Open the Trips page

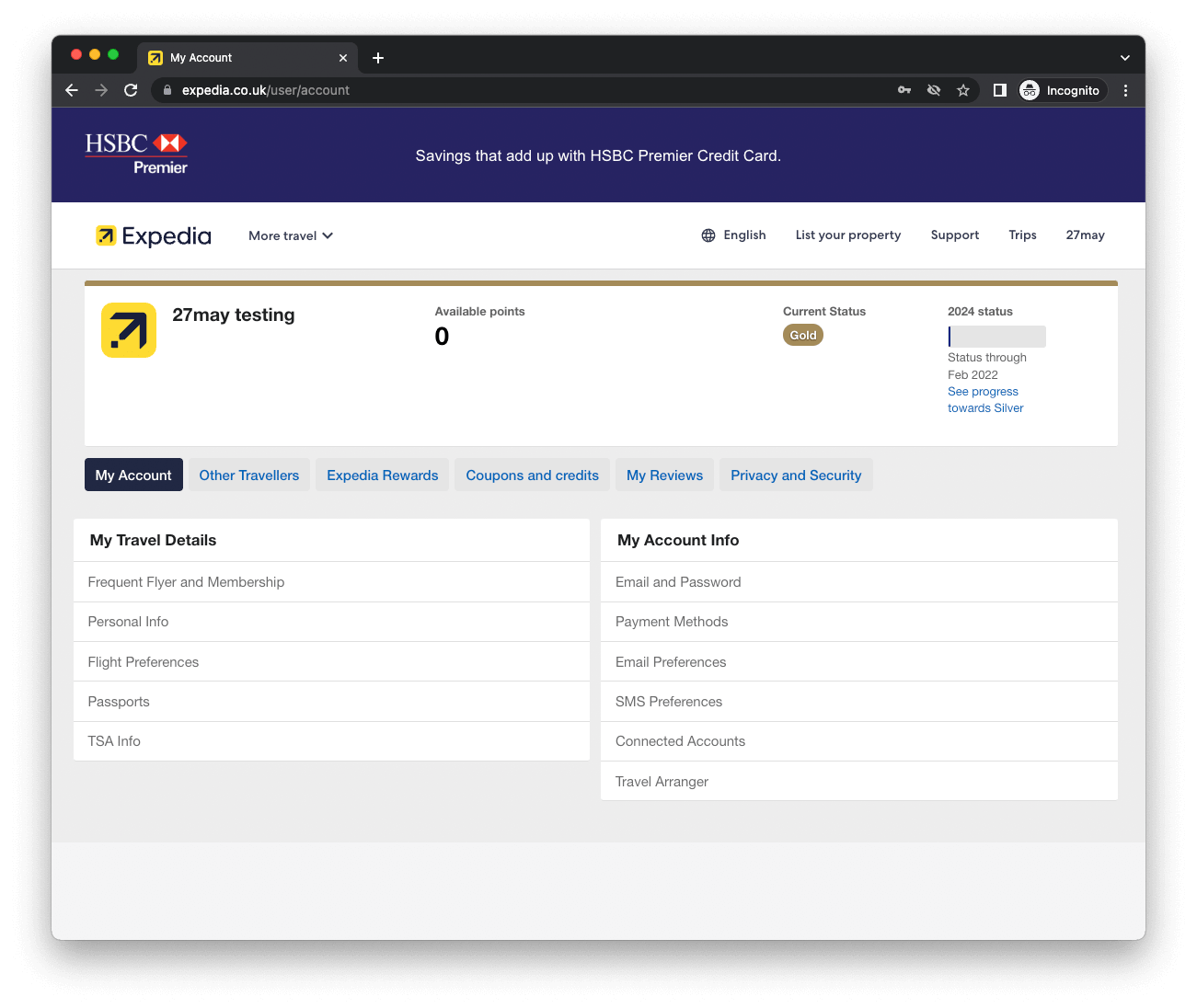(x=1022, y=235)
